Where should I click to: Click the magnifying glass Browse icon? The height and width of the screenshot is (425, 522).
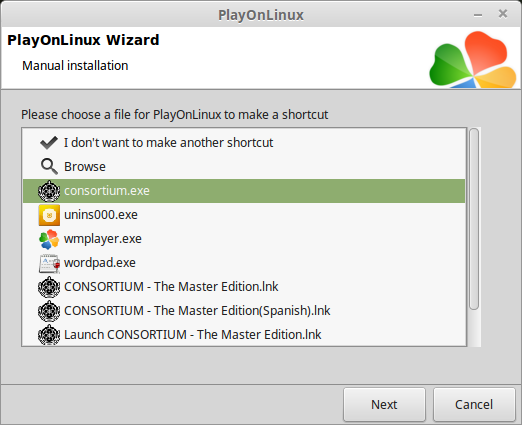49,167
